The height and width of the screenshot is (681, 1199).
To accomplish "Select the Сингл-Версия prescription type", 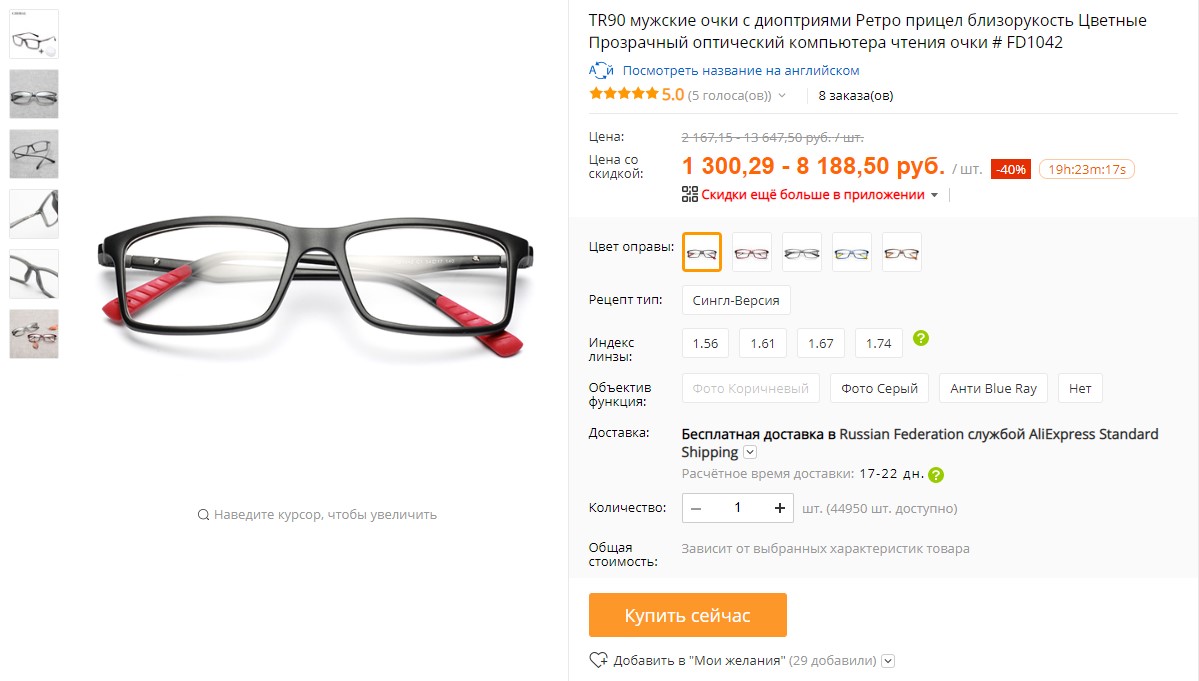I will pyautogui.click(x=736, y=300).
